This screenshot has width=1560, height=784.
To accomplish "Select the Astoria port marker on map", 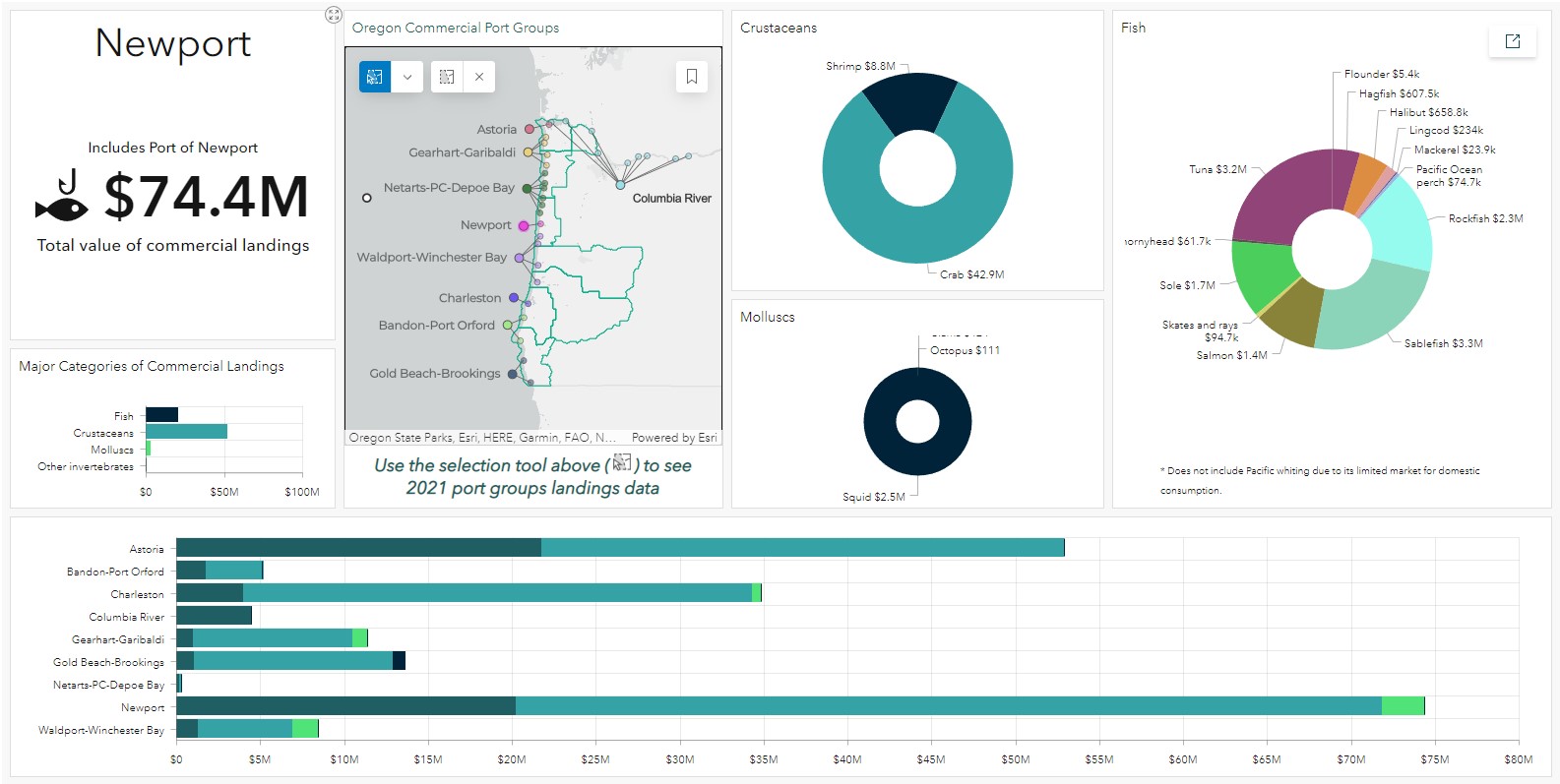I will [530, 129].
